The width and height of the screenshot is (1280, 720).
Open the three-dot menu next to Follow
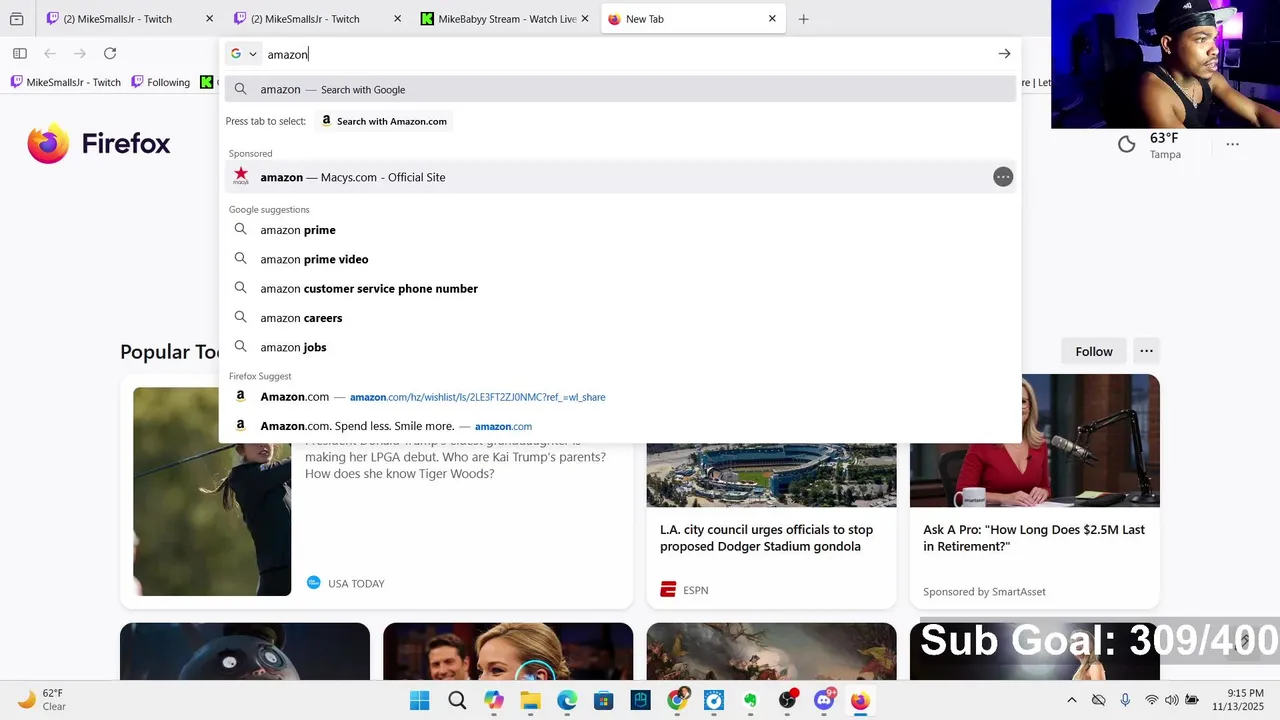point(1146,351)
